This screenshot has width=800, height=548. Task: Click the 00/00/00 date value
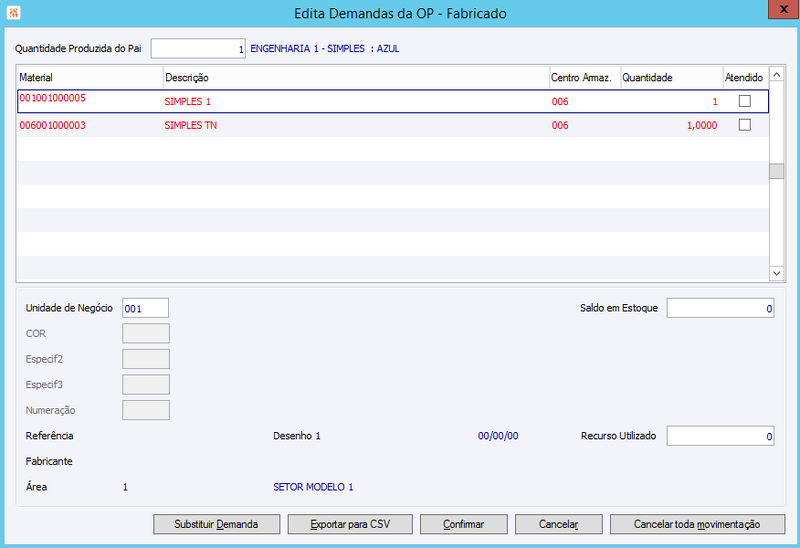(498, 436)
